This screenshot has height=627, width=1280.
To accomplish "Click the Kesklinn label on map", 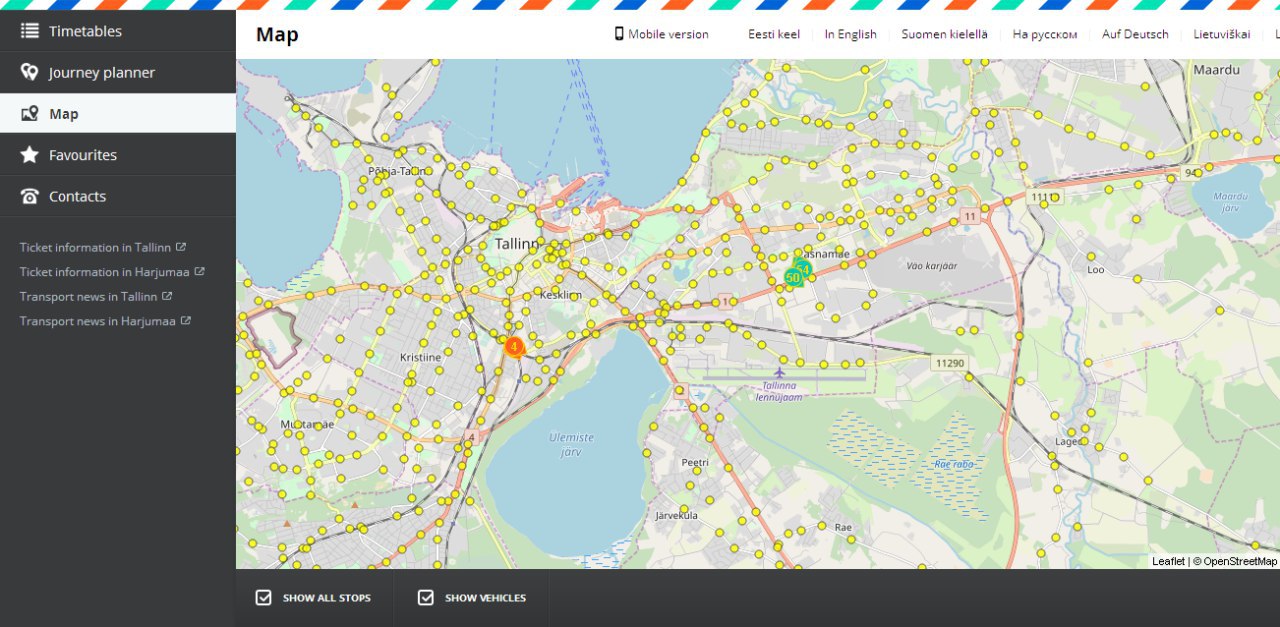I will [560, 295].
